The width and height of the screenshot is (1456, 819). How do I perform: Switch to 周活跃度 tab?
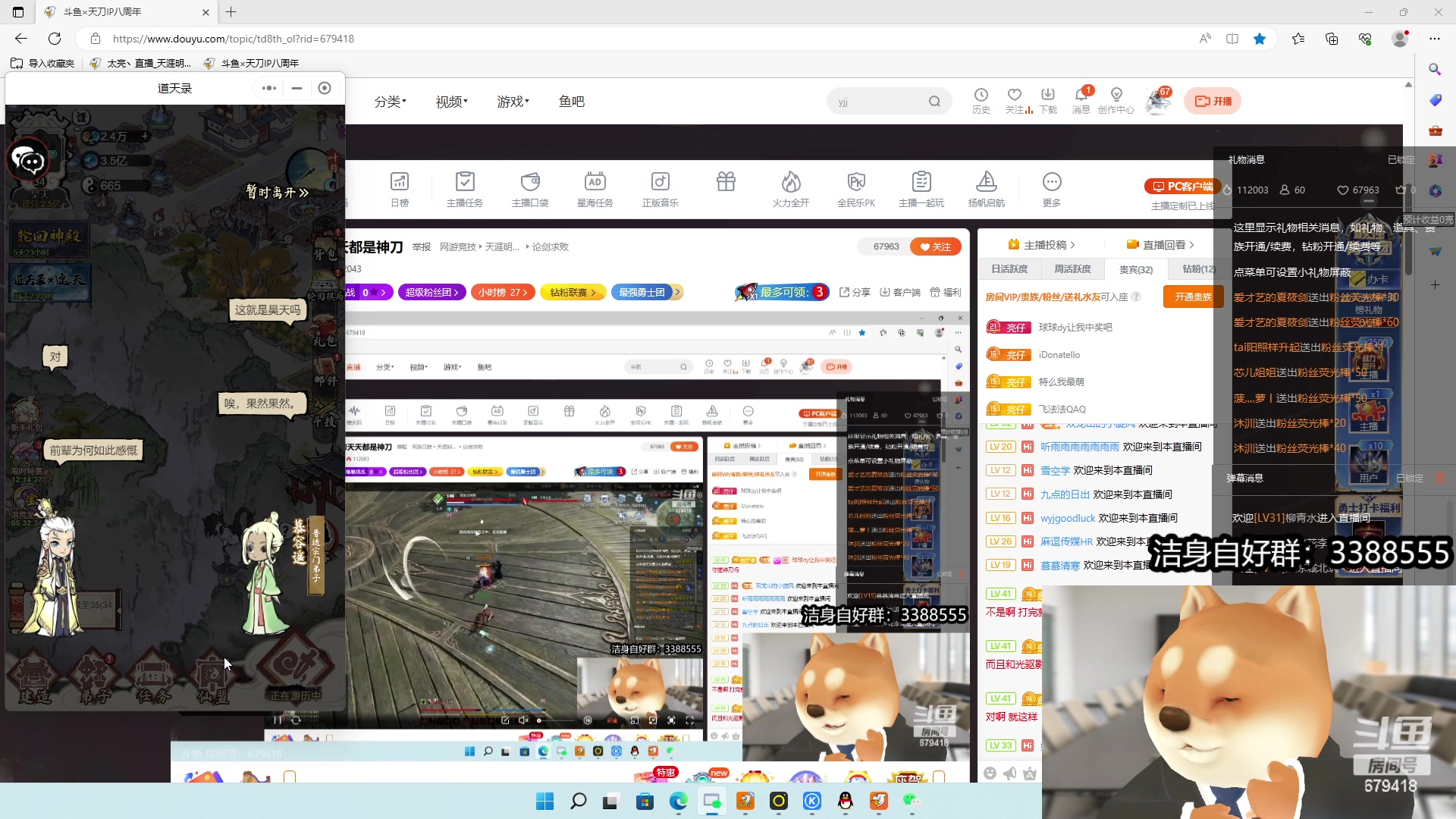[x=1072, y=269]
